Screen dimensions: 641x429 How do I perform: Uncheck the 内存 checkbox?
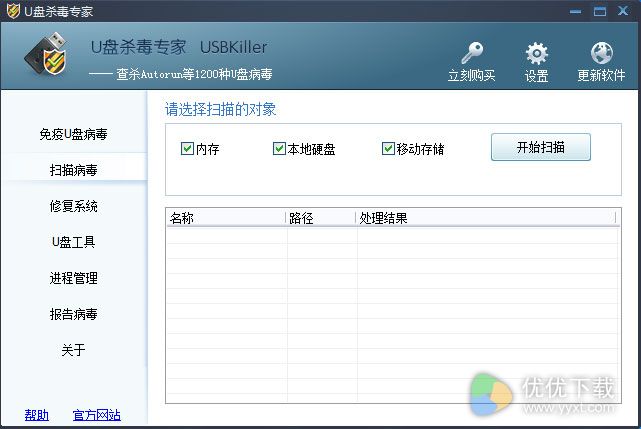pyautogui.click(x=187, y=148)
